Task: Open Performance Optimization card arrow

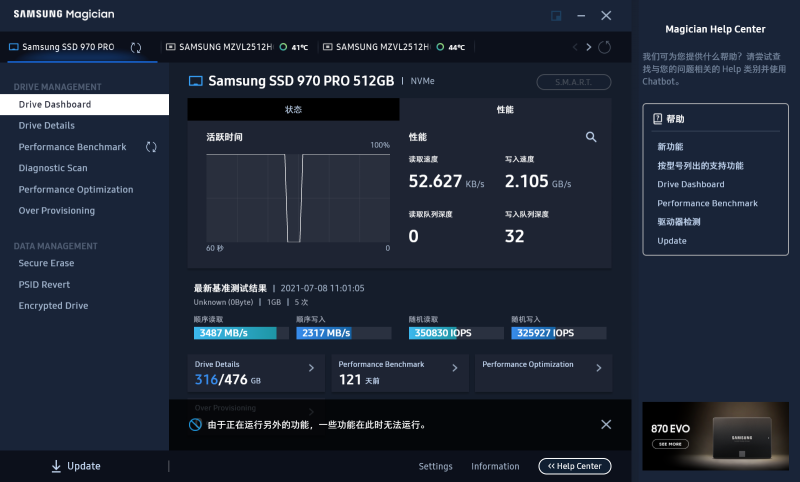Action: [599, 368]
